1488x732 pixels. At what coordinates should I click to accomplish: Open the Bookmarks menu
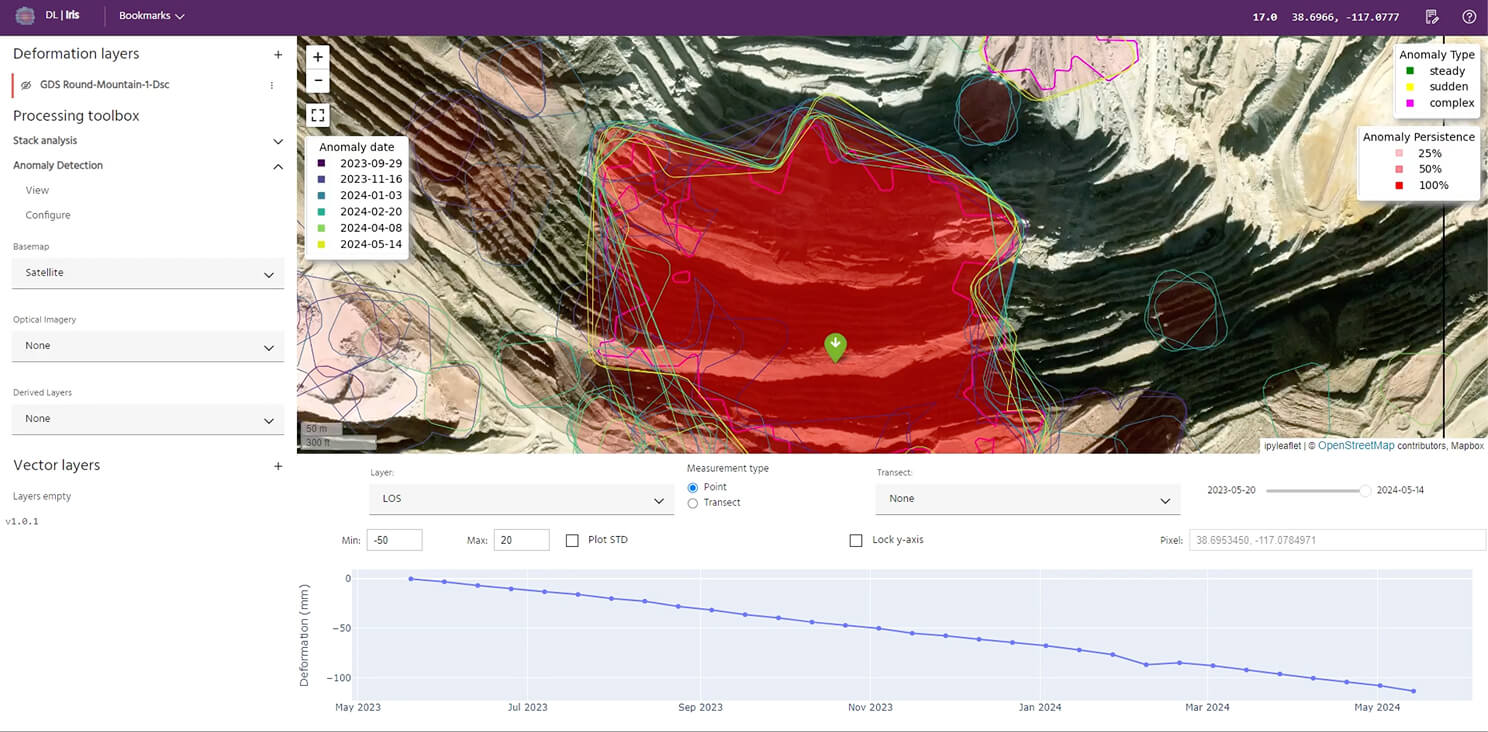click(x=151, y=16)
